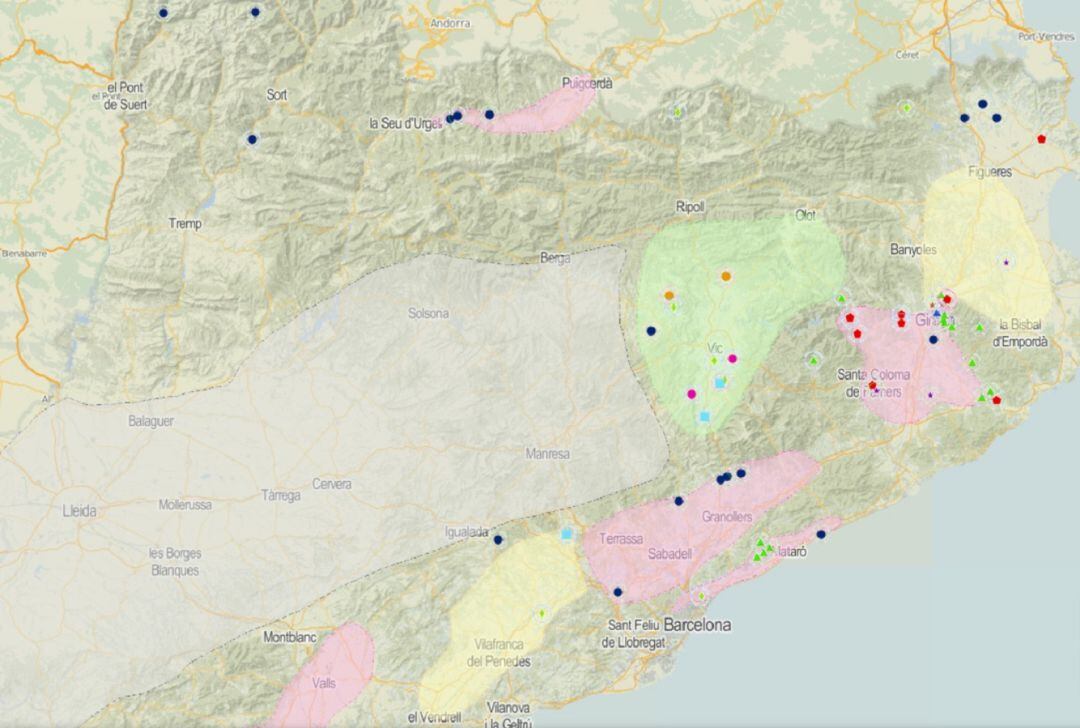Click the Lleida city label
The width and height of the screenshot is (1080, 728).
80,511
